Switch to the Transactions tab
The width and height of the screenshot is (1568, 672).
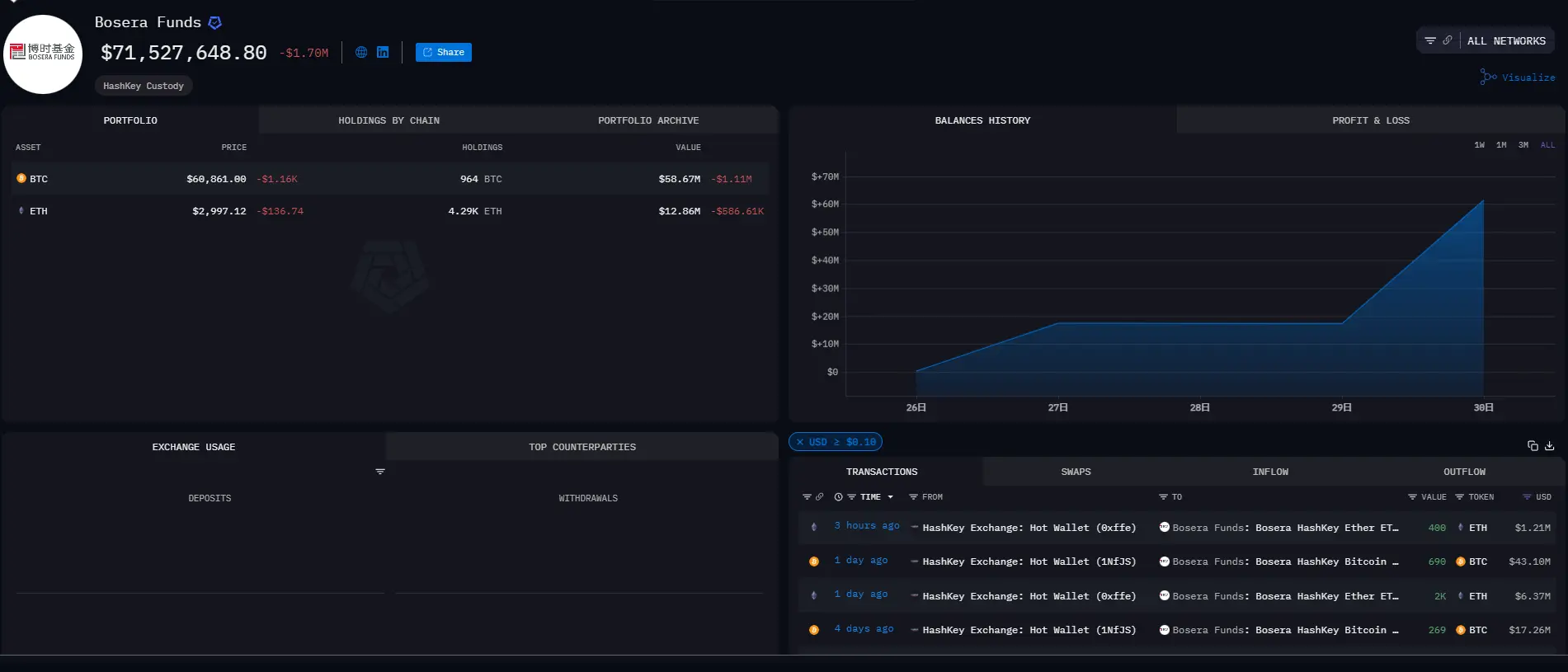(x=882, y=472)
